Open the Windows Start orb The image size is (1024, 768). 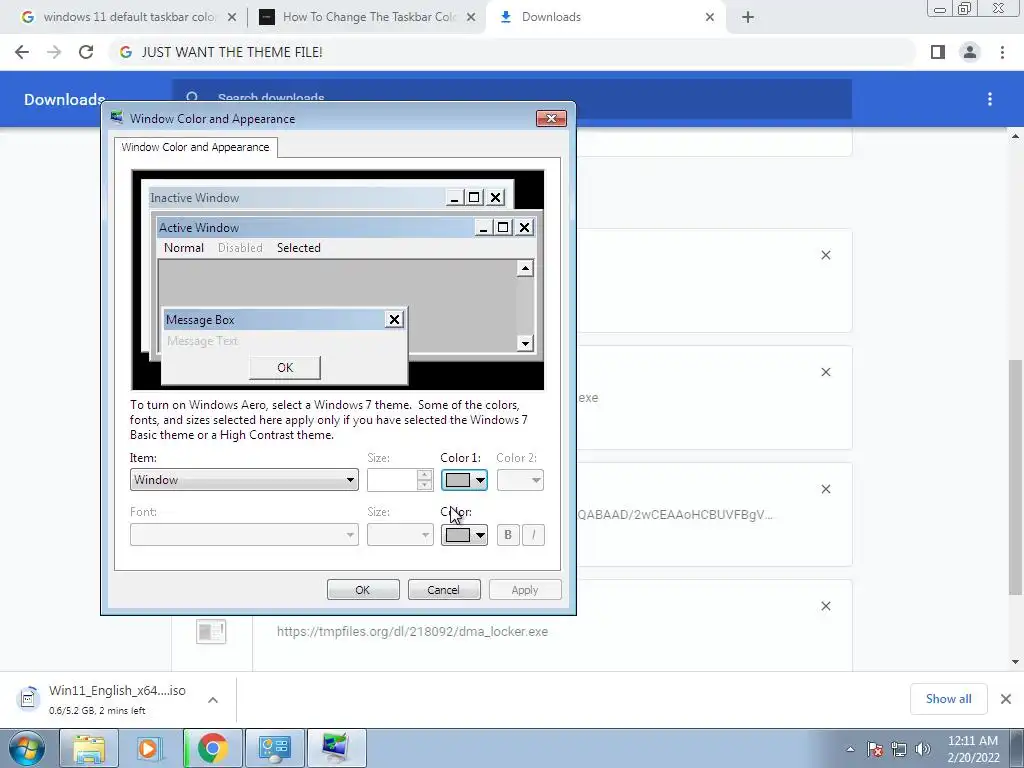pos(27,748)
